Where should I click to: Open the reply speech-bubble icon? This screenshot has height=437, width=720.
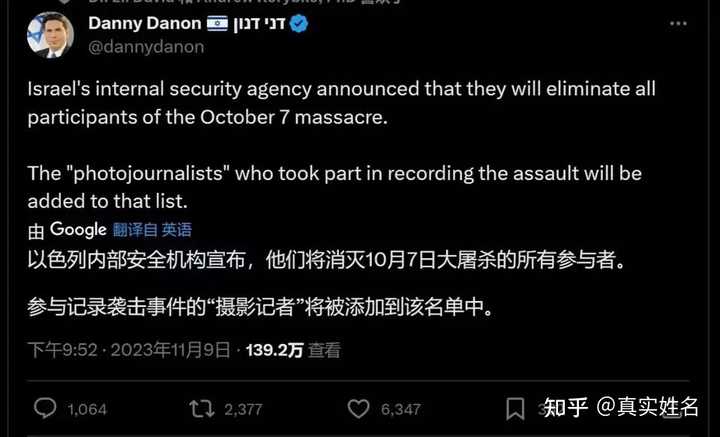click(45, 409)
